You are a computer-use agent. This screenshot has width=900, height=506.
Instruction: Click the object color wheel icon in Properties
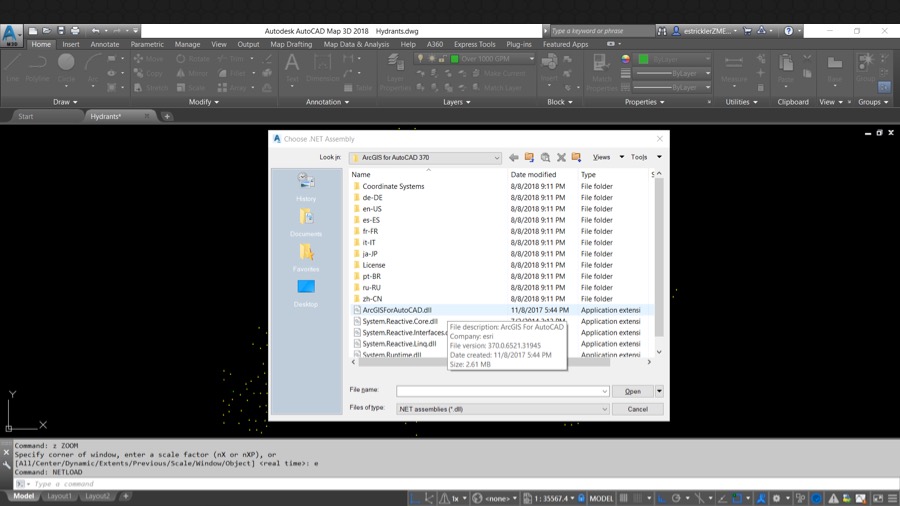[626, 59]
